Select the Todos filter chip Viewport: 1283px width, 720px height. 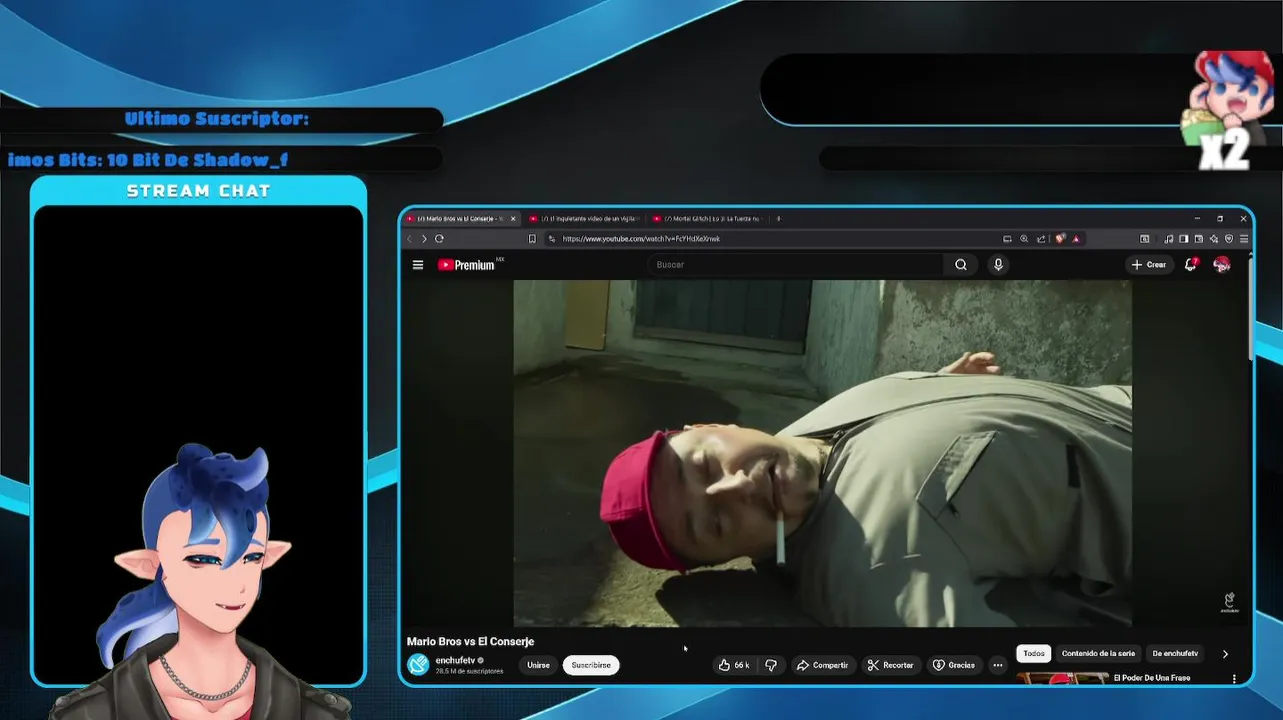[x=1034, y=654]
